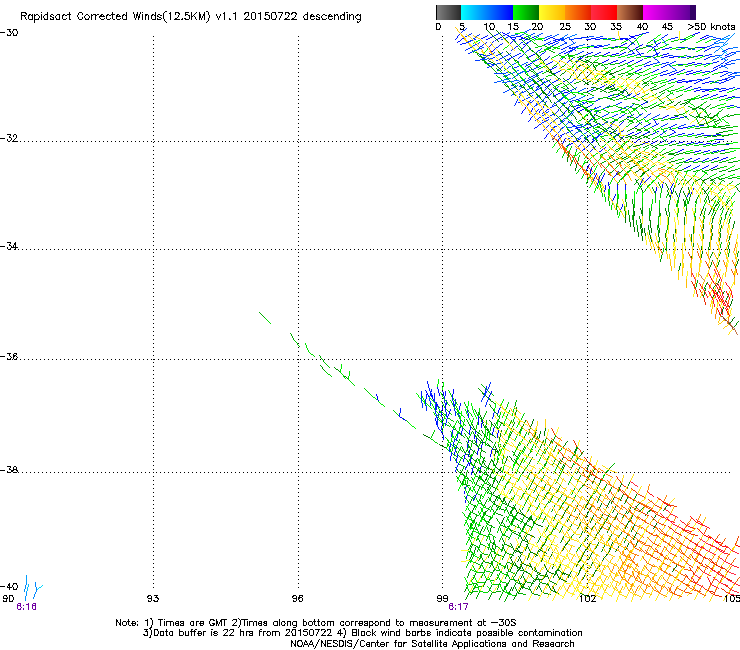This screenshot has width=740, height=650.
Task: Click the longitude label 102
Action: [588, 598]
